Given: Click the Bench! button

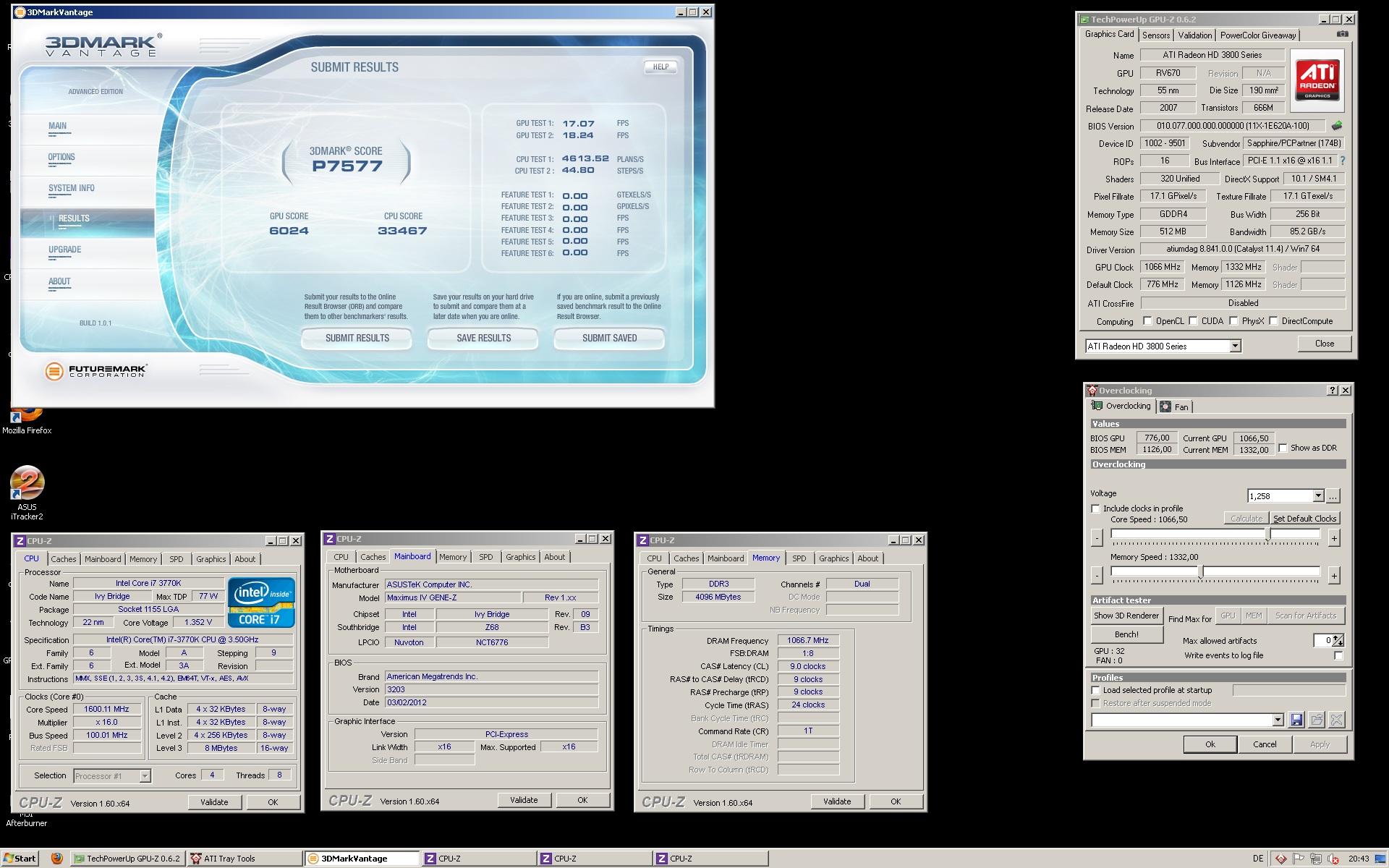Looking at the screenshot, I should 1126,634.
